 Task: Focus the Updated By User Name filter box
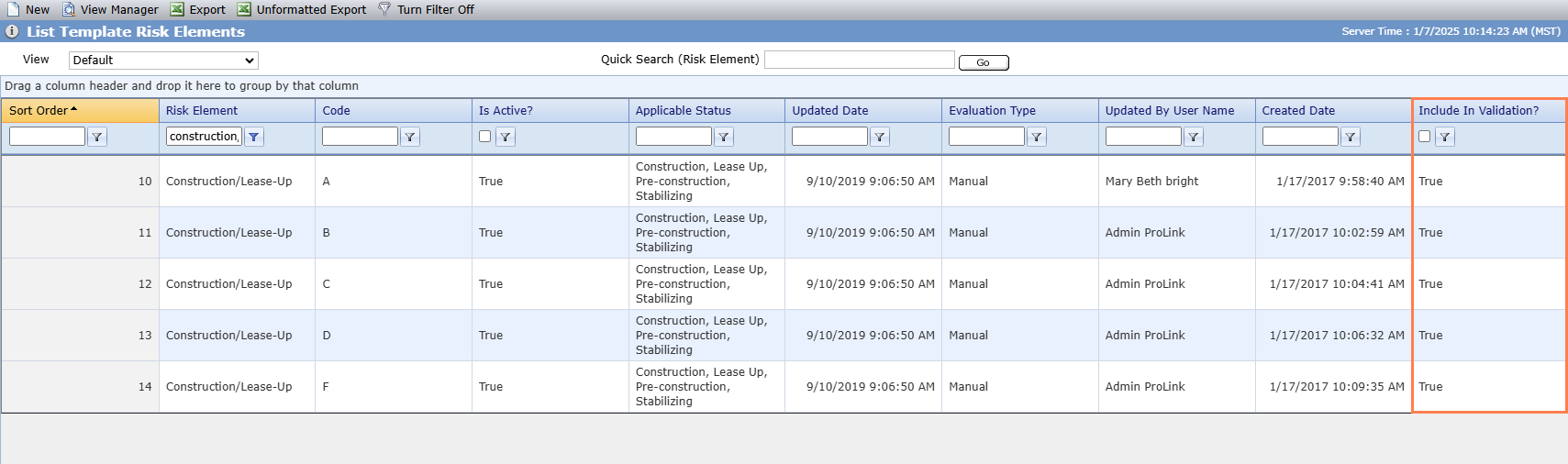(1143, 136)
